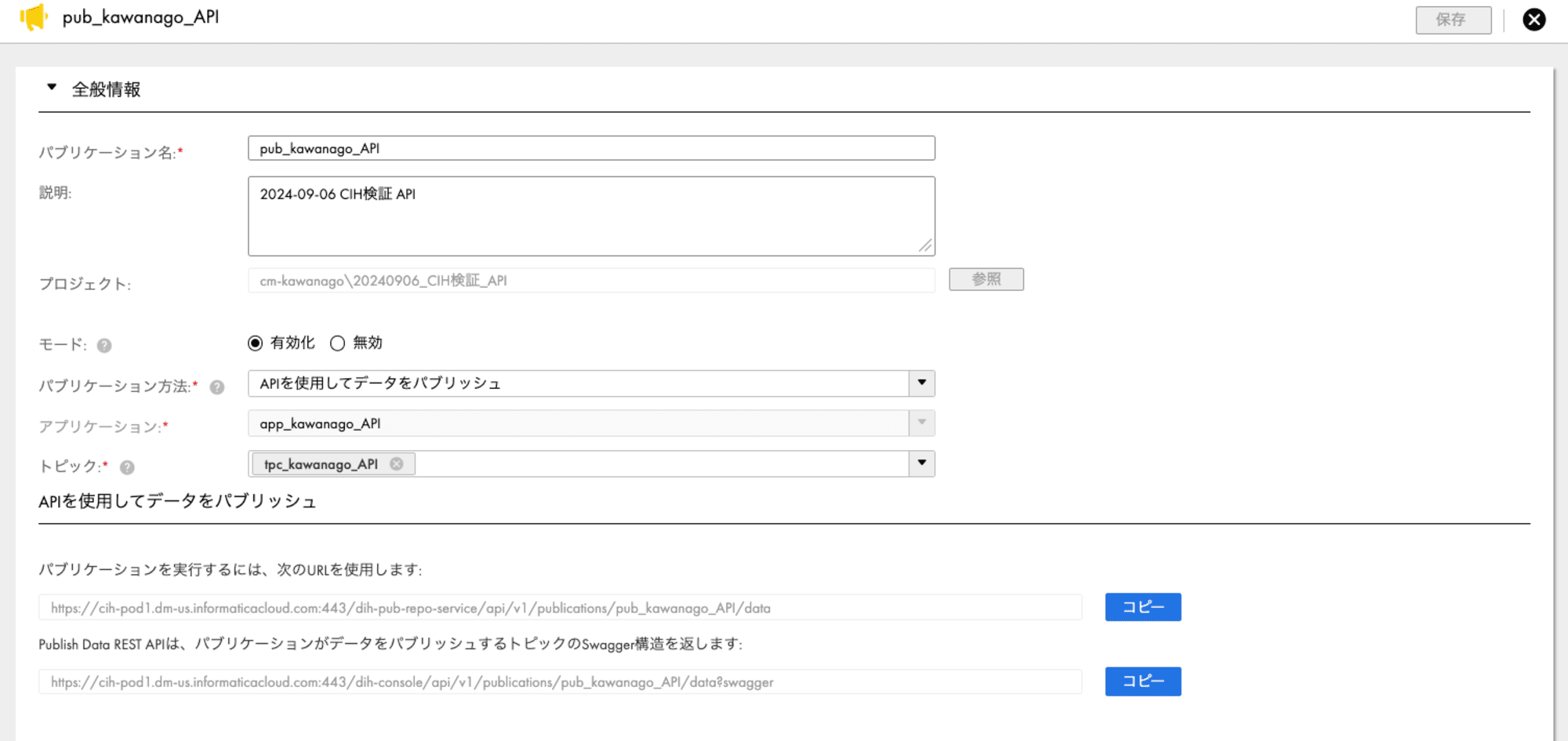Click the 全般情報 section heading
Image resolution: width=1568 pixels, height=741 pixels.
pyautogui.click(x=107, y=89)
